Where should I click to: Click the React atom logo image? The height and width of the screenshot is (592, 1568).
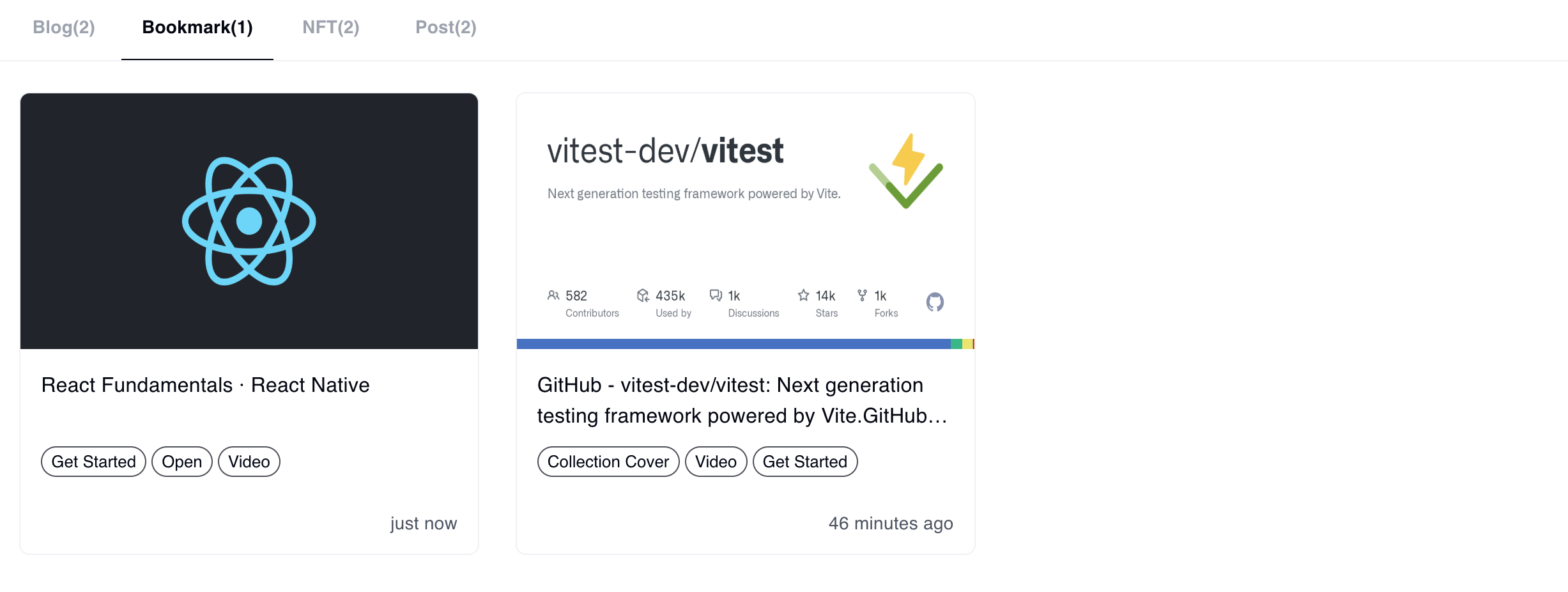coord(249,221)
